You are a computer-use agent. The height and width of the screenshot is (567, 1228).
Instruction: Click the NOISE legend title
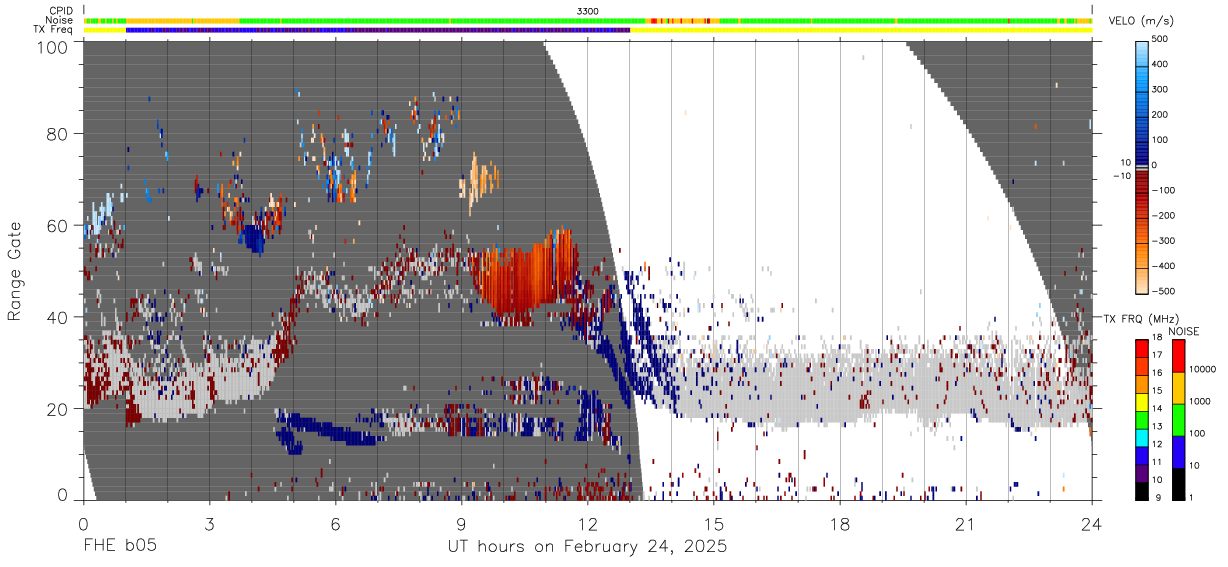[x=1183, y=331]
